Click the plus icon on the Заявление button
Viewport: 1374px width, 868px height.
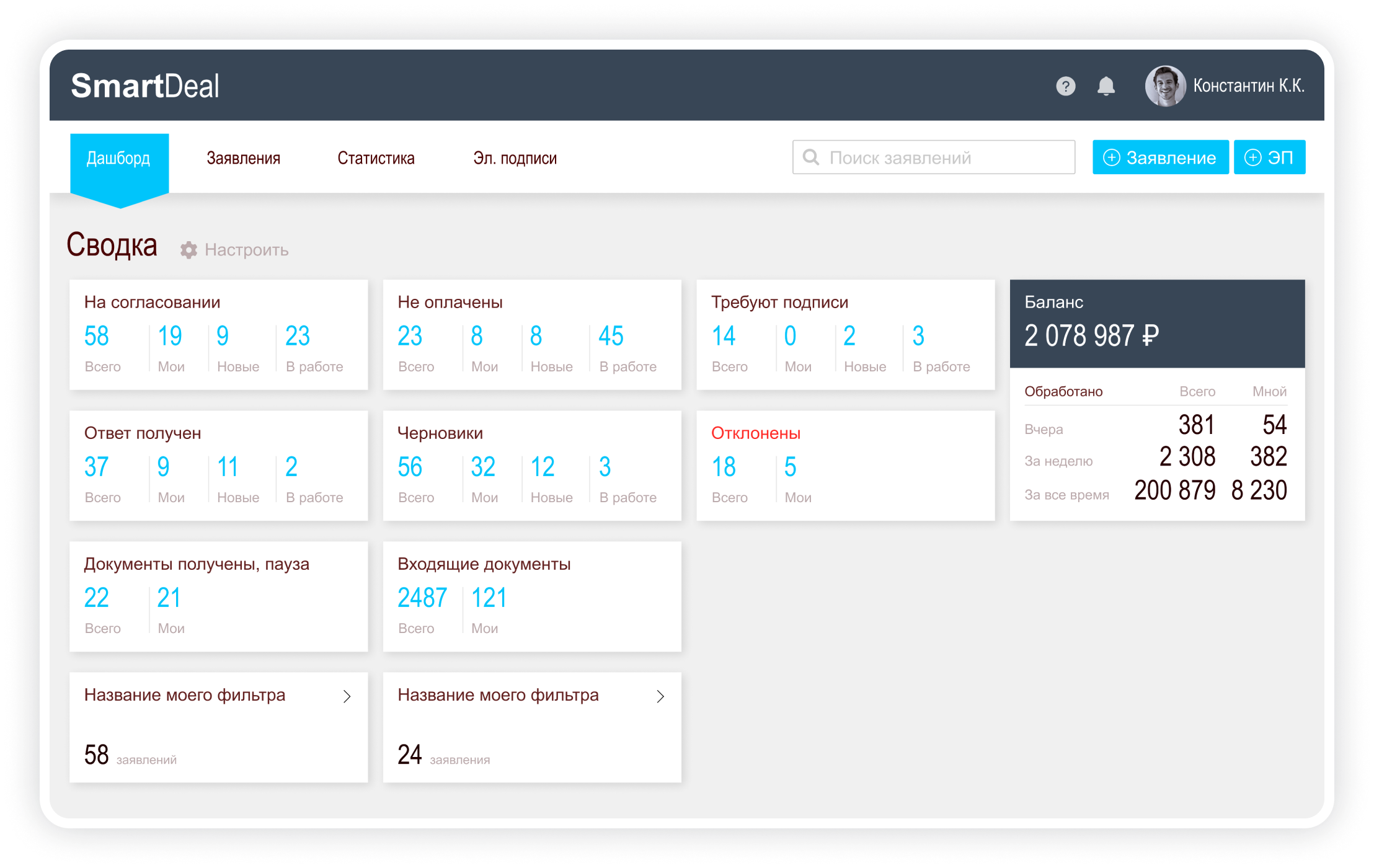[x=1112, y=157]
